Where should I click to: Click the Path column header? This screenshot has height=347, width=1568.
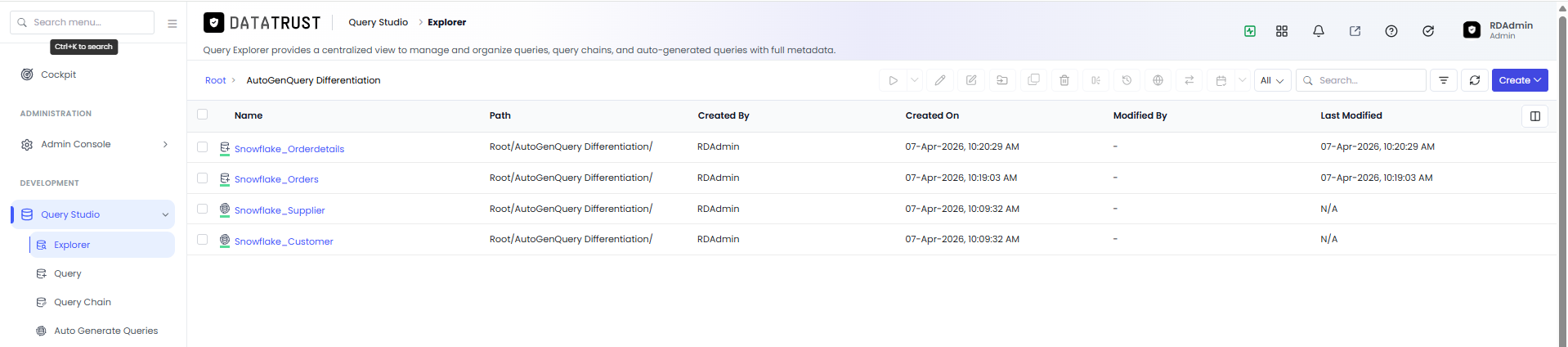500,115
